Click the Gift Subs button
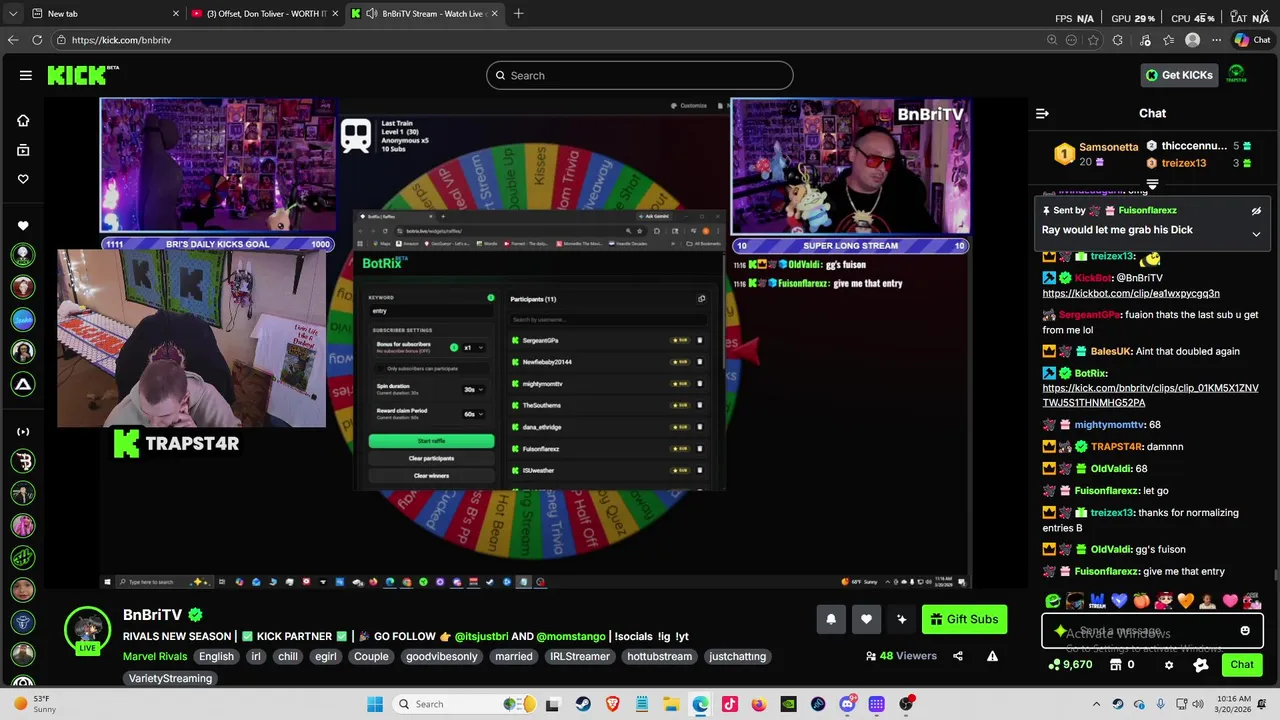Screen dimensions: 1280x720 pos(964,619)
